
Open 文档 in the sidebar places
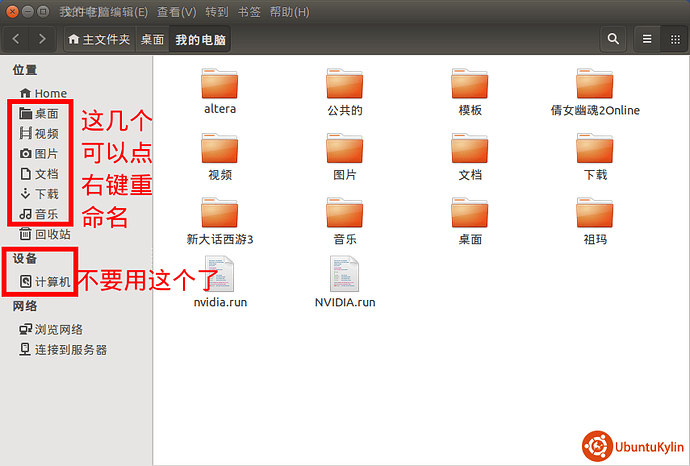coord(39,174)
